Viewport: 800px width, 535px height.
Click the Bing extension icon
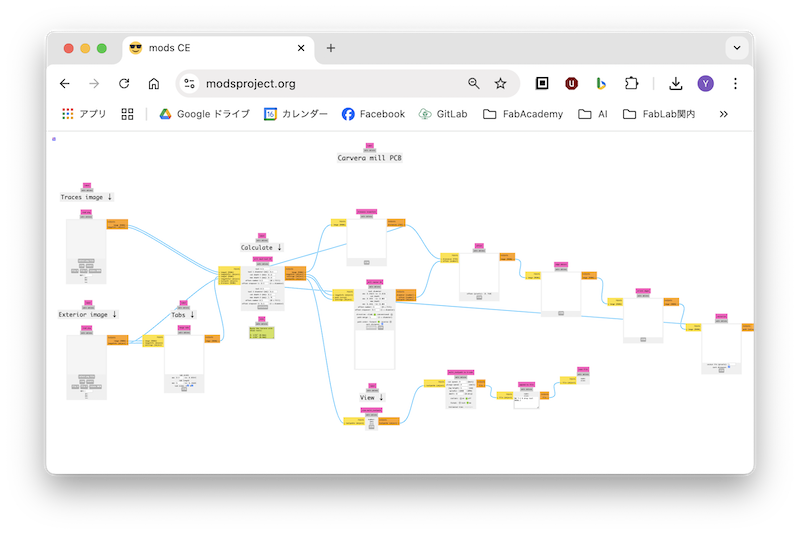pos(601,83)
